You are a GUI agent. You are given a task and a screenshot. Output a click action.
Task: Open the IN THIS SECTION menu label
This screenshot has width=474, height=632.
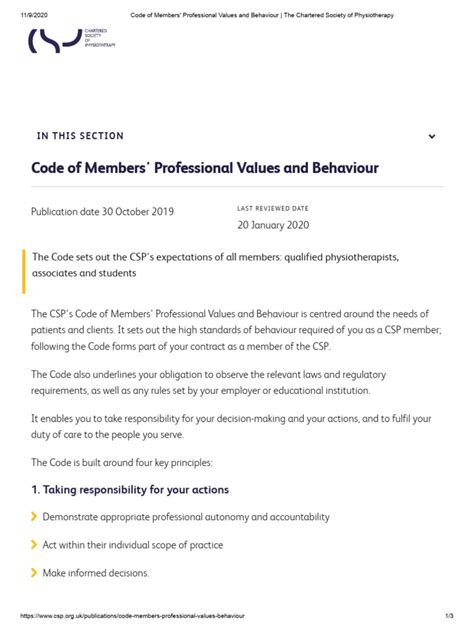click(x=80, y=136)
